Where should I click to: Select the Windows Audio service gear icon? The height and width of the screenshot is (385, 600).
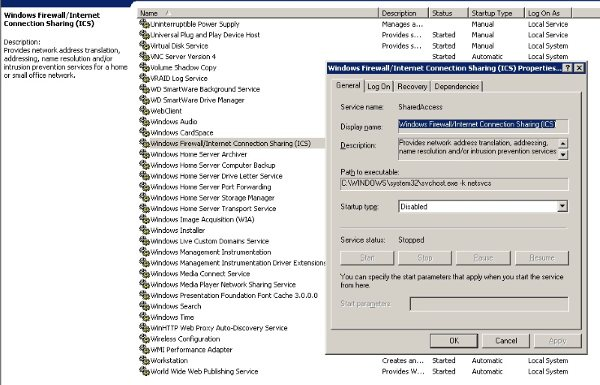[144, 121]
